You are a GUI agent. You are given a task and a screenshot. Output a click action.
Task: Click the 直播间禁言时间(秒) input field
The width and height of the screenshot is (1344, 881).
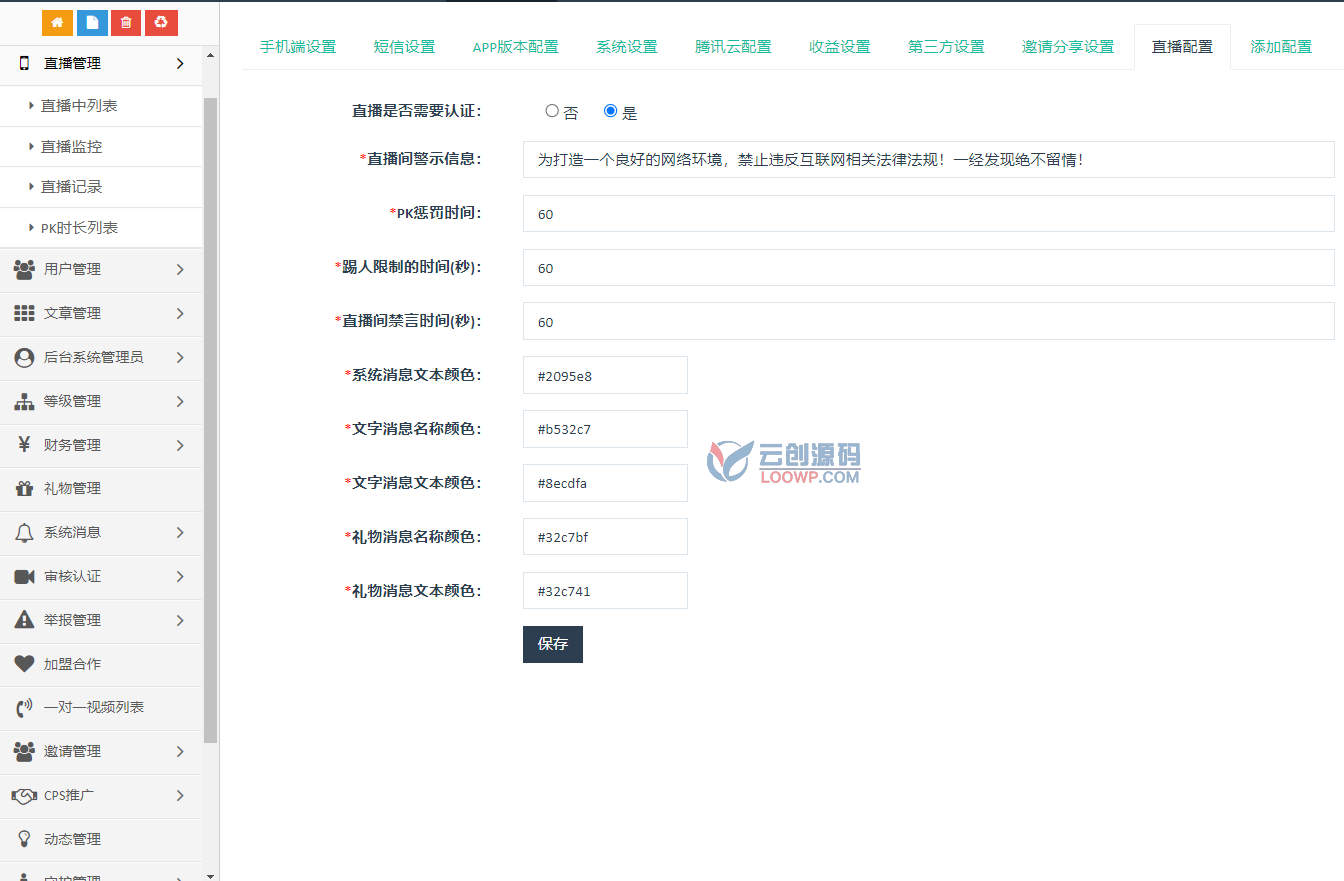[x=929, y=321]
